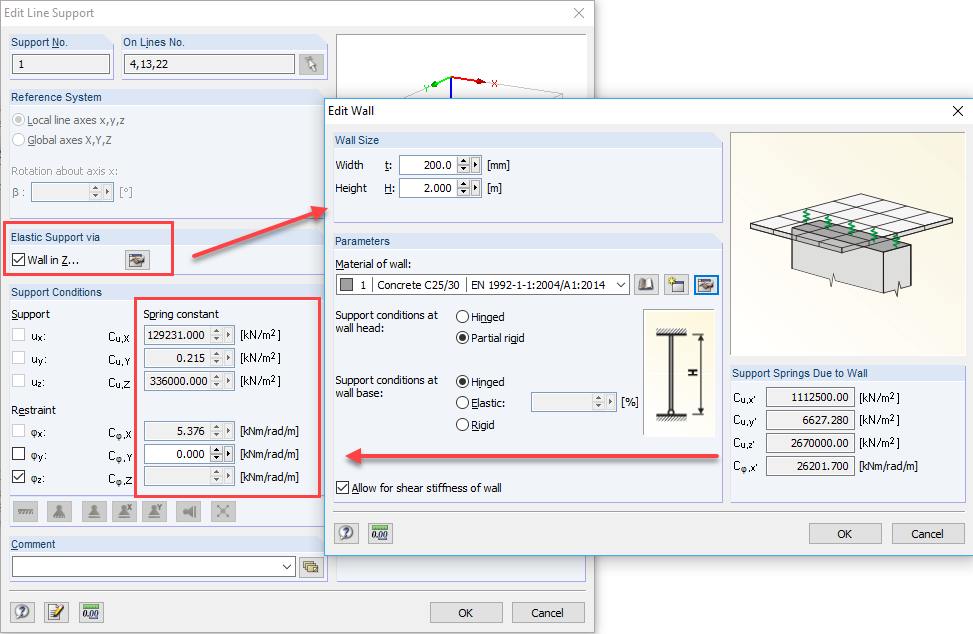The image size is (973, 634).
Task: Click the On Lines No. field containing 4,13,22
Action: coord(209,64)
